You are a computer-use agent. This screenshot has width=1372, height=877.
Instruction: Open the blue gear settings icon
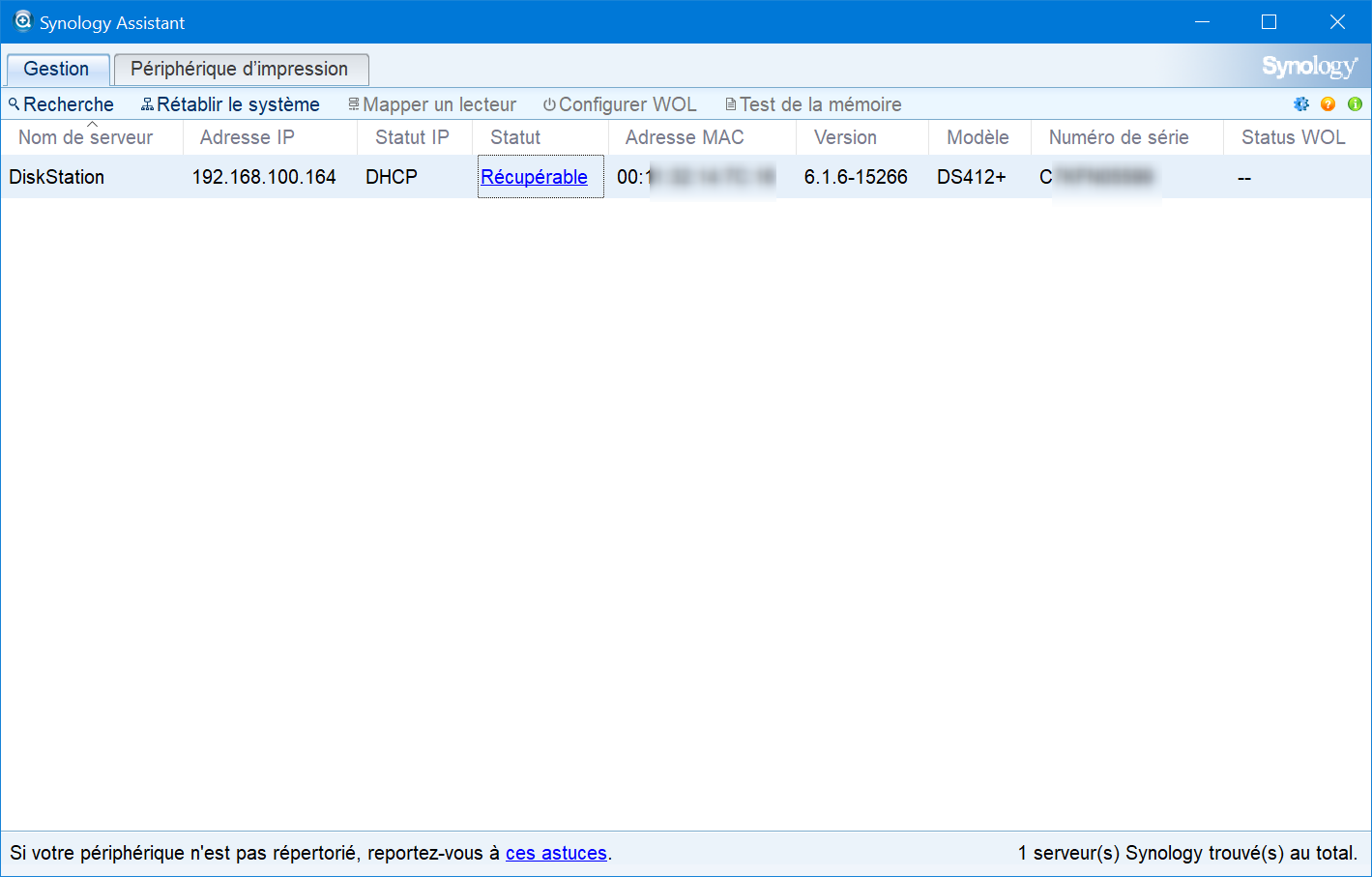(x=1301, y=104)
